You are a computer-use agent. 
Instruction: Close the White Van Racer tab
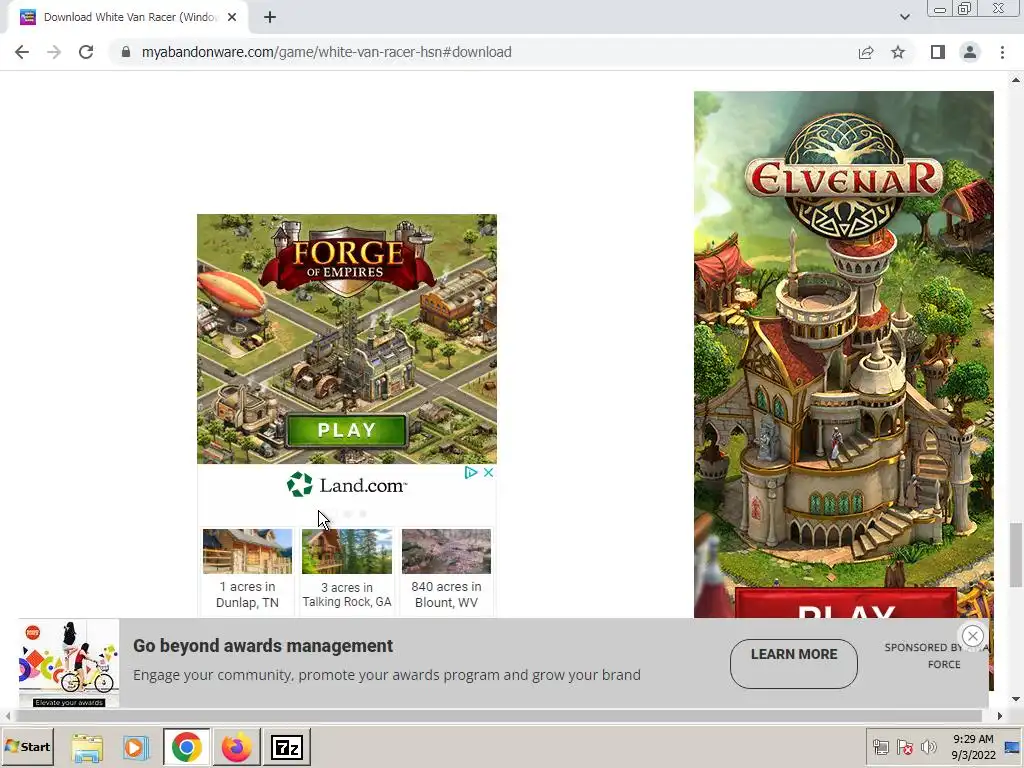click(x=232, y=17)
